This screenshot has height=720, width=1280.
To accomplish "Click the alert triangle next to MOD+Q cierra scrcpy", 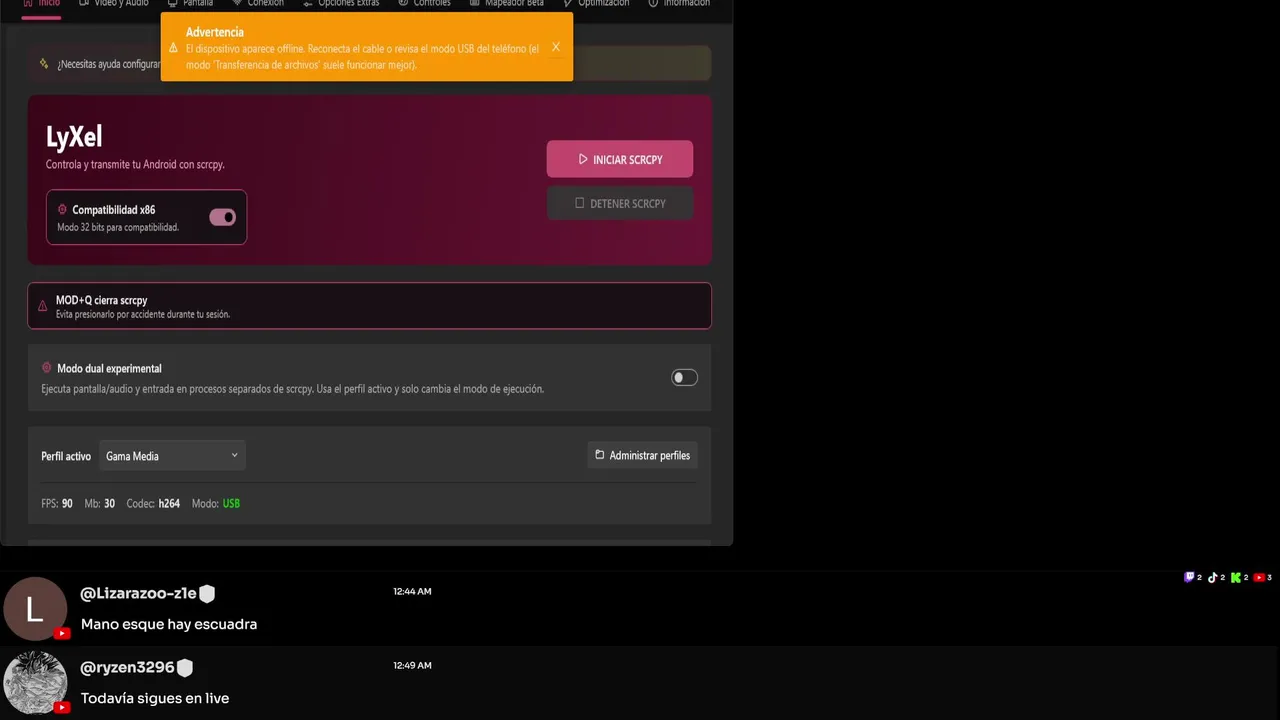I will pos(42,306).
